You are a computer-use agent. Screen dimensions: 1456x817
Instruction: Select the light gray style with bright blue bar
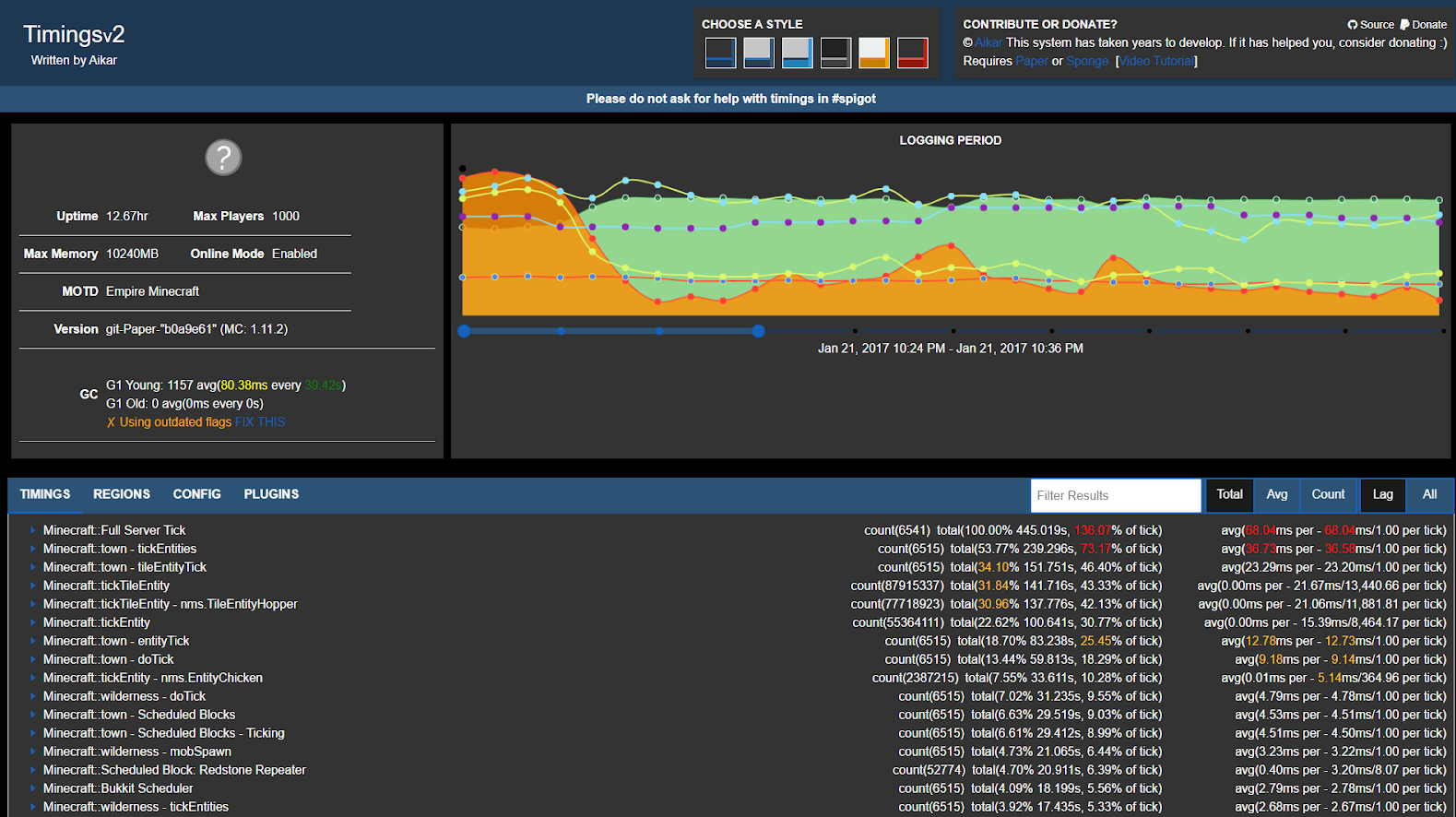tap(797, 53)
